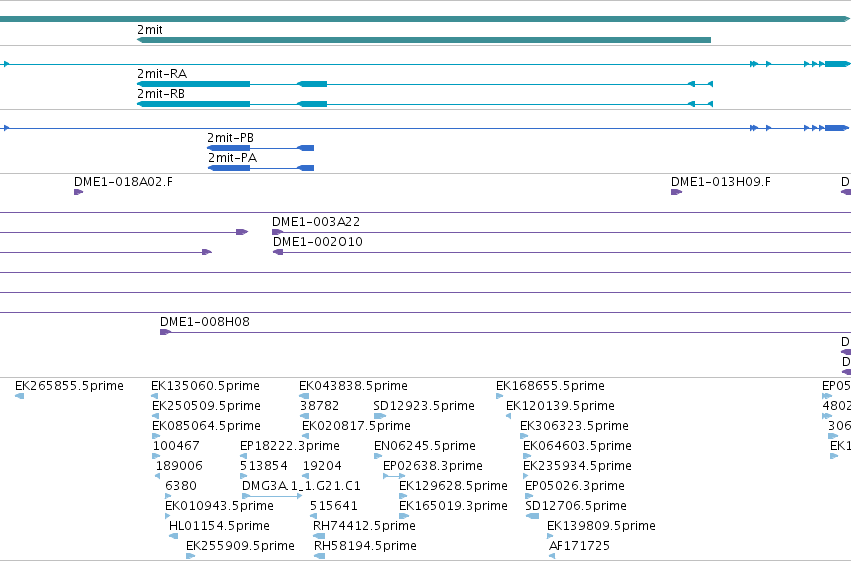851x561 pixels.
Task: Open the RH74412.5prime EST label
Action: click(364, 526)
